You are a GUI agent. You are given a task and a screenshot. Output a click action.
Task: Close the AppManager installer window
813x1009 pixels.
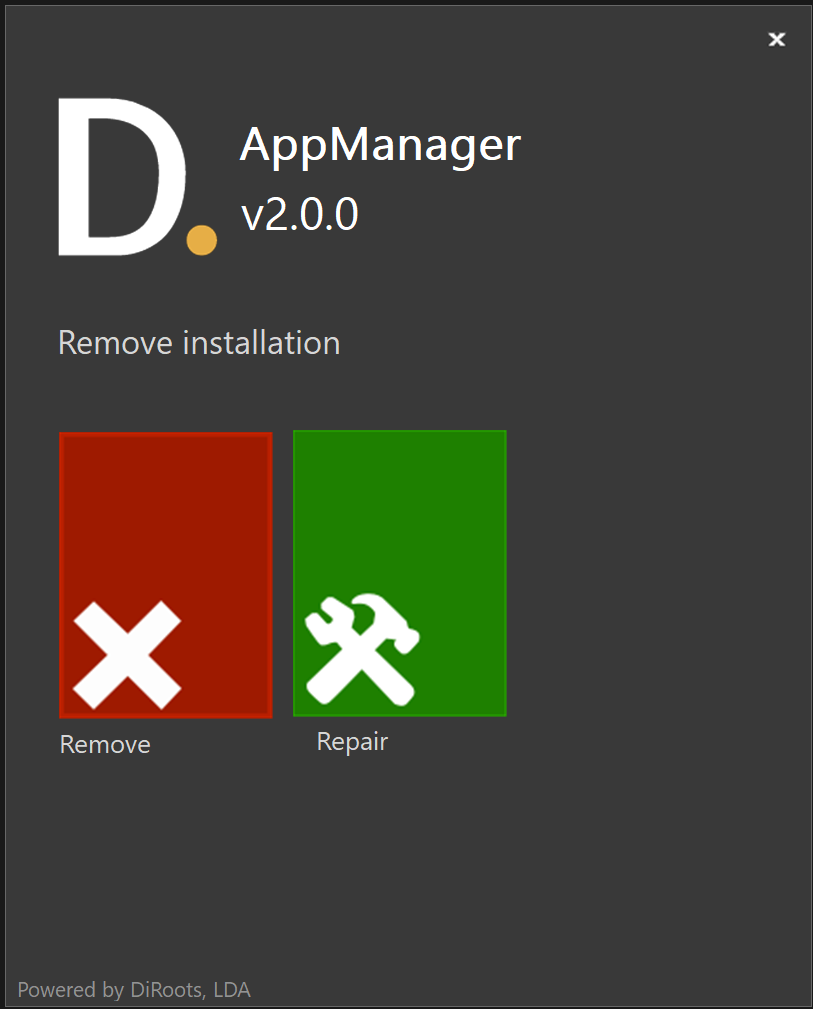tap(777, 39)
